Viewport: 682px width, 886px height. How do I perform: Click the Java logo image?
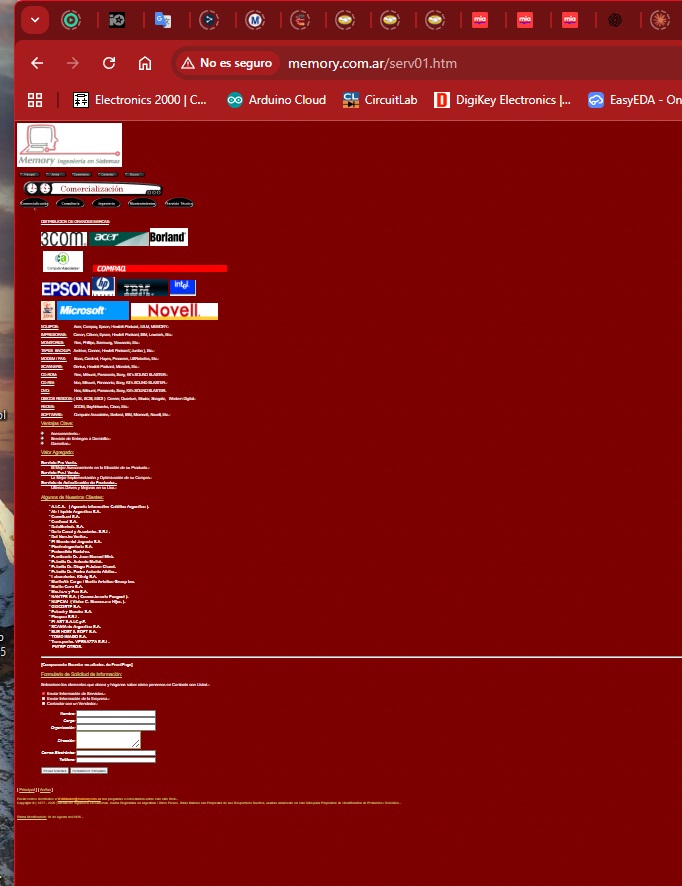[x=48, y=311]
